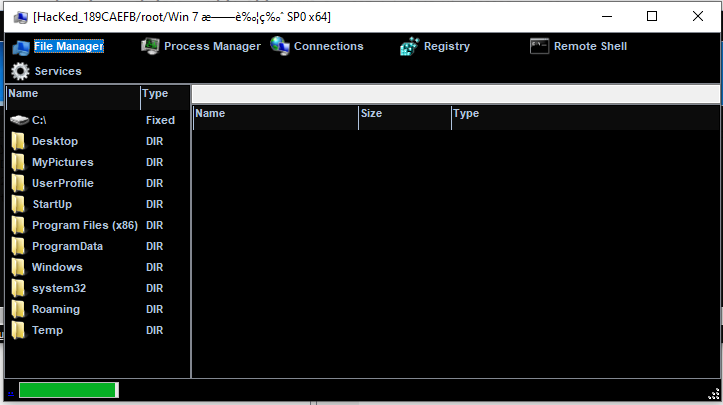
Task: Click the Process Manager icon
Action: [x=150, y=46]
